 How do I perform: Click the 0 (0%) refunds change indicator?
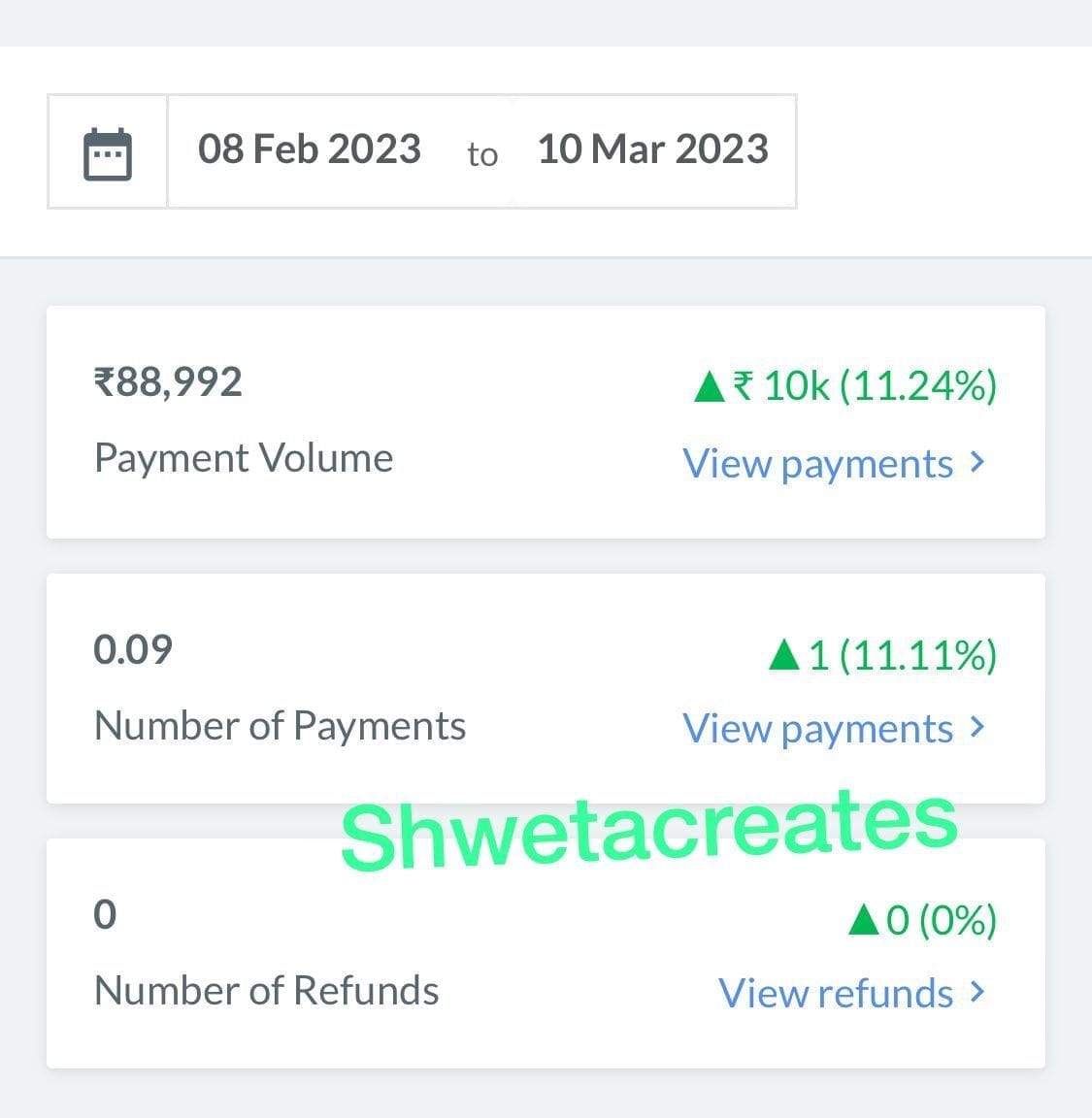coord(941,920)
